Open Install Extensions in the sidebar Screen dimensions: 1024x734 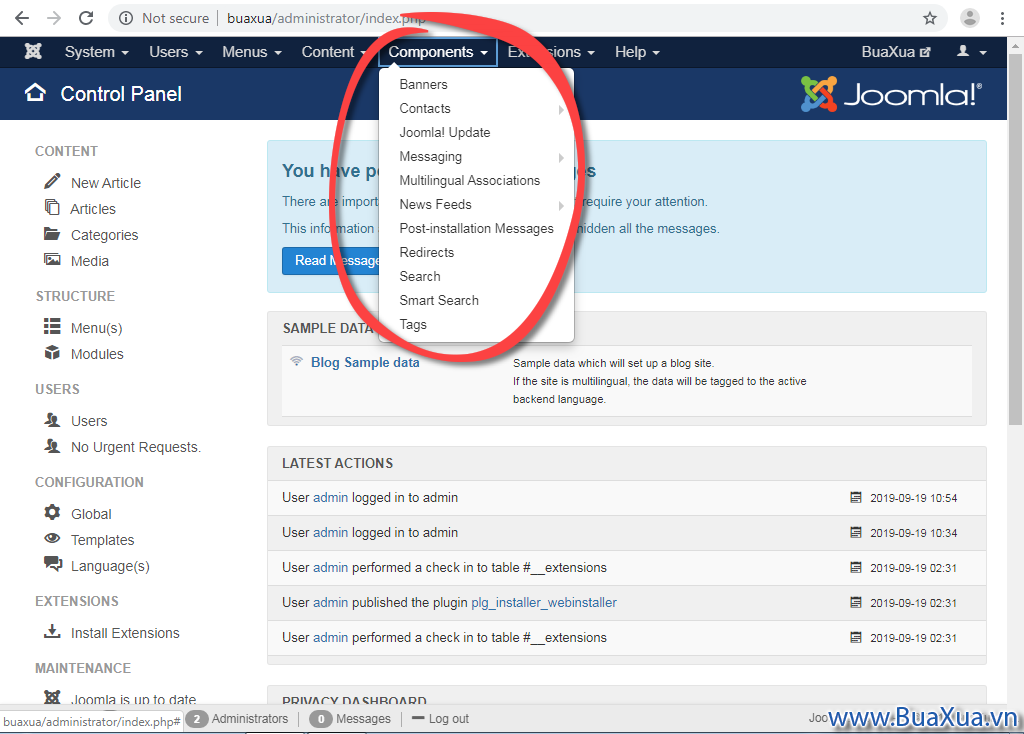pos(125,633)
